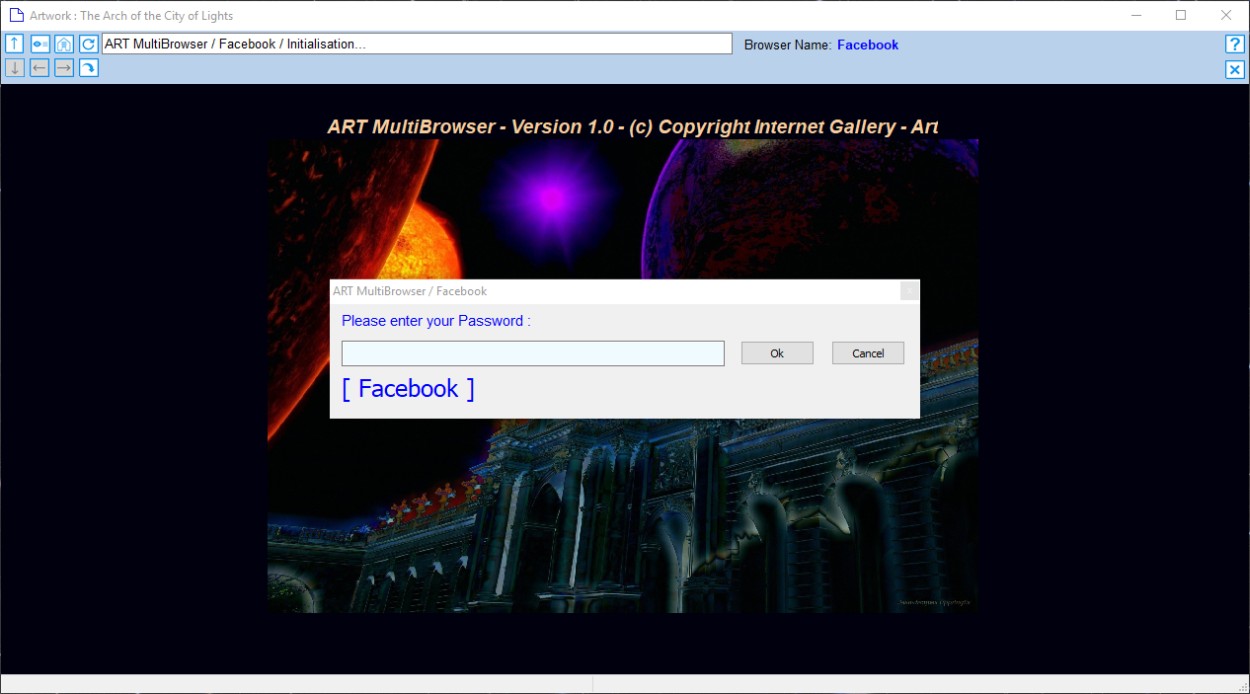
Task: Click the up arrow toolbar icon
Action: 15,44
